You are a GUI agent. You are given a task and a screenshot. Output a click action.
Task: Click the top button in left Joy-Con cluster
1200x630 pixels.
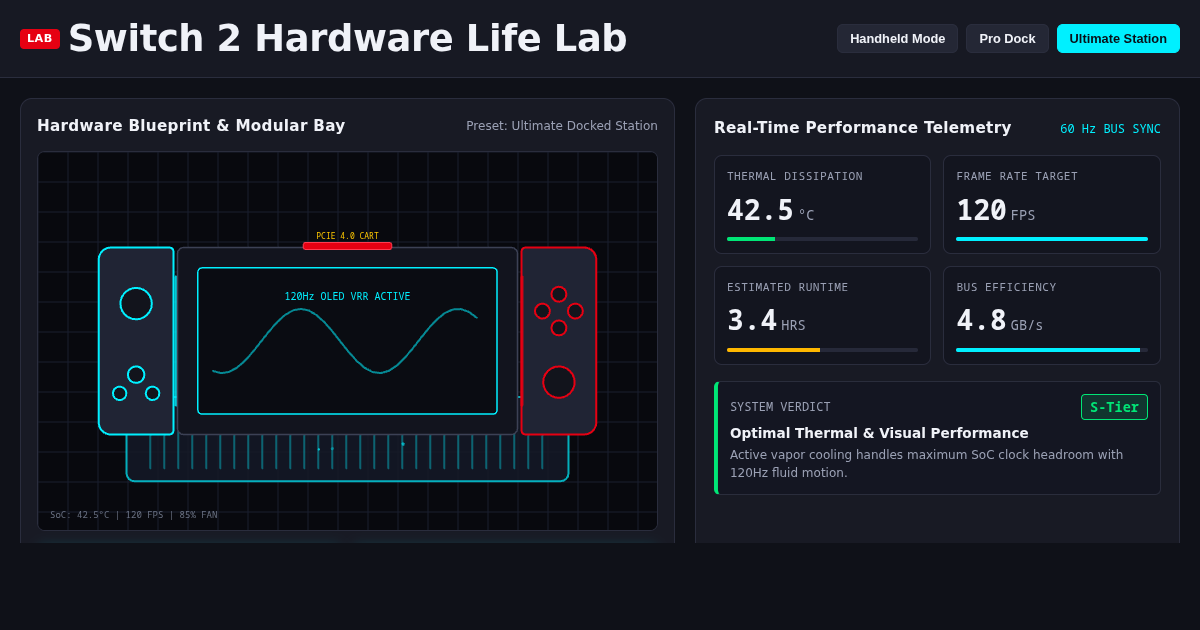tap(136, 375)
